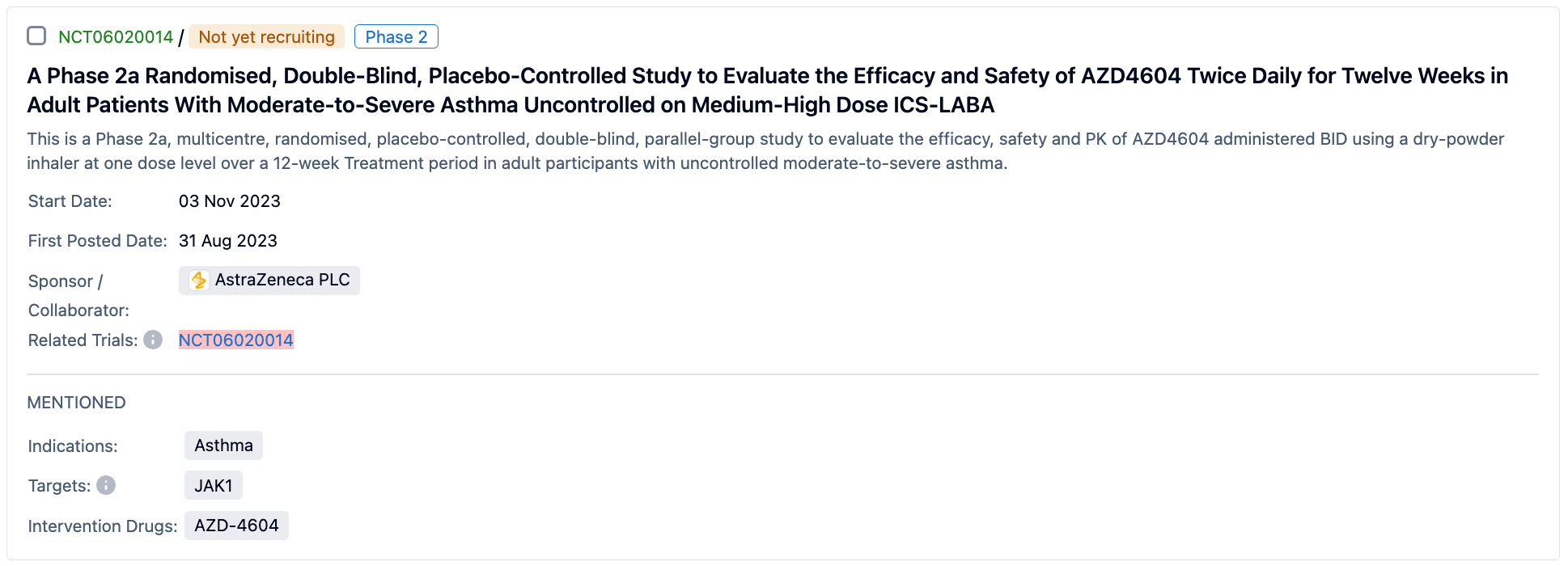Click the Sponsor / Collaborator label
The height and width of the screenshot is (566, 1568).
(78, 296)
